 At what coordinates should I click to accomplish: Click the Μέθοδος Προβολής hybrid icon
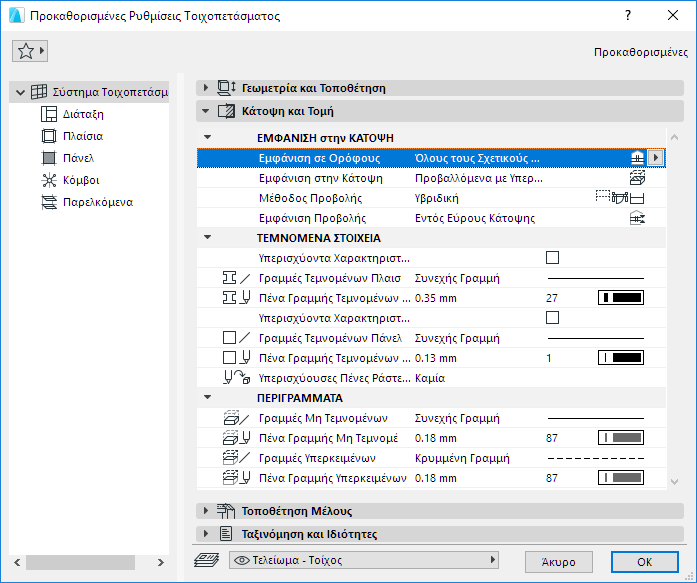coord(620,197)
